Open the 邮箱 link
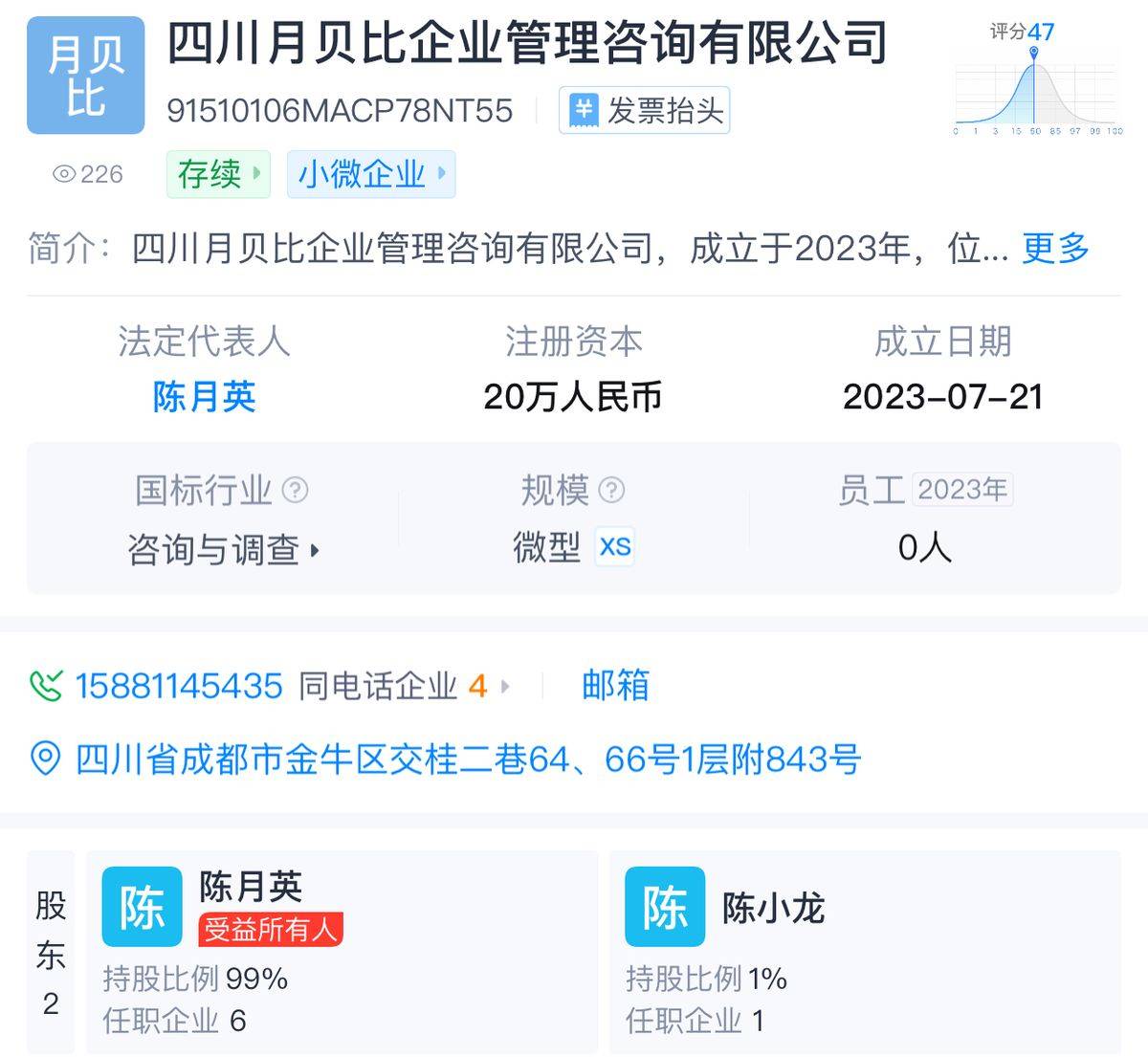The width and height of the screenshot is (1148, 1057). 615,686
